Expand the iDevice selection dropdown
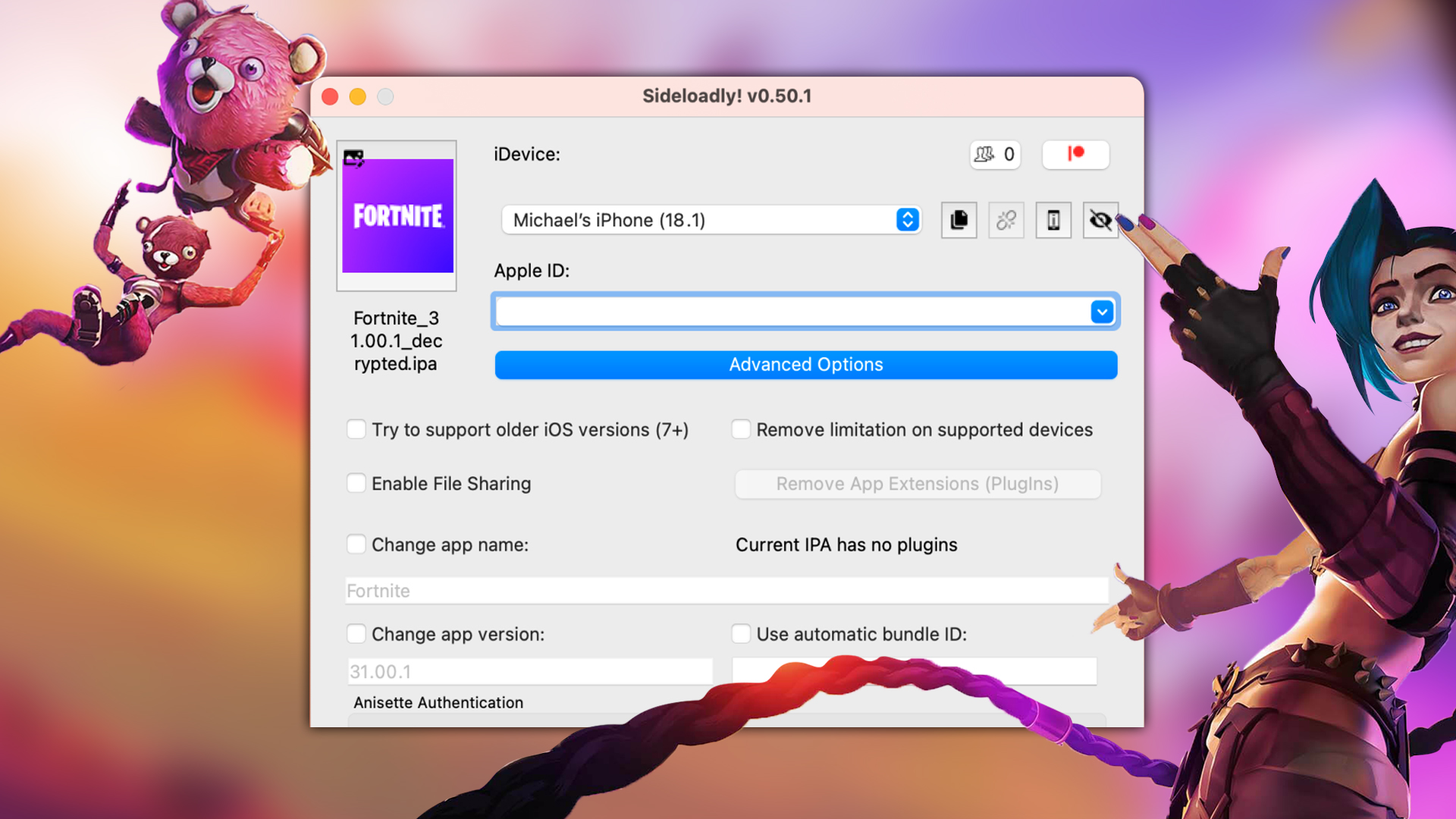This screenshot has width=1456, height=819. click(907, 219)
